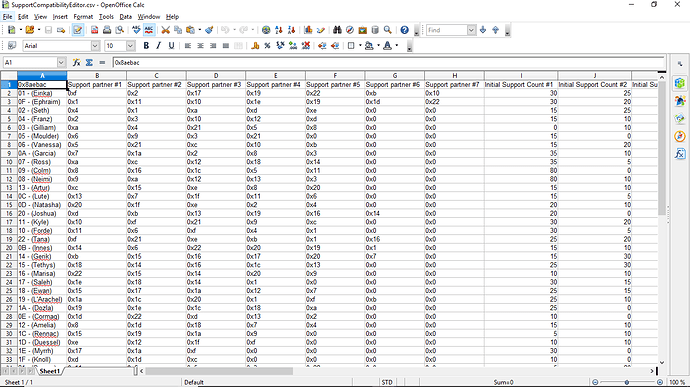Activate the Format Paintbrush
The width and height of the screenshot is (690, 387).
pos(209,30)
